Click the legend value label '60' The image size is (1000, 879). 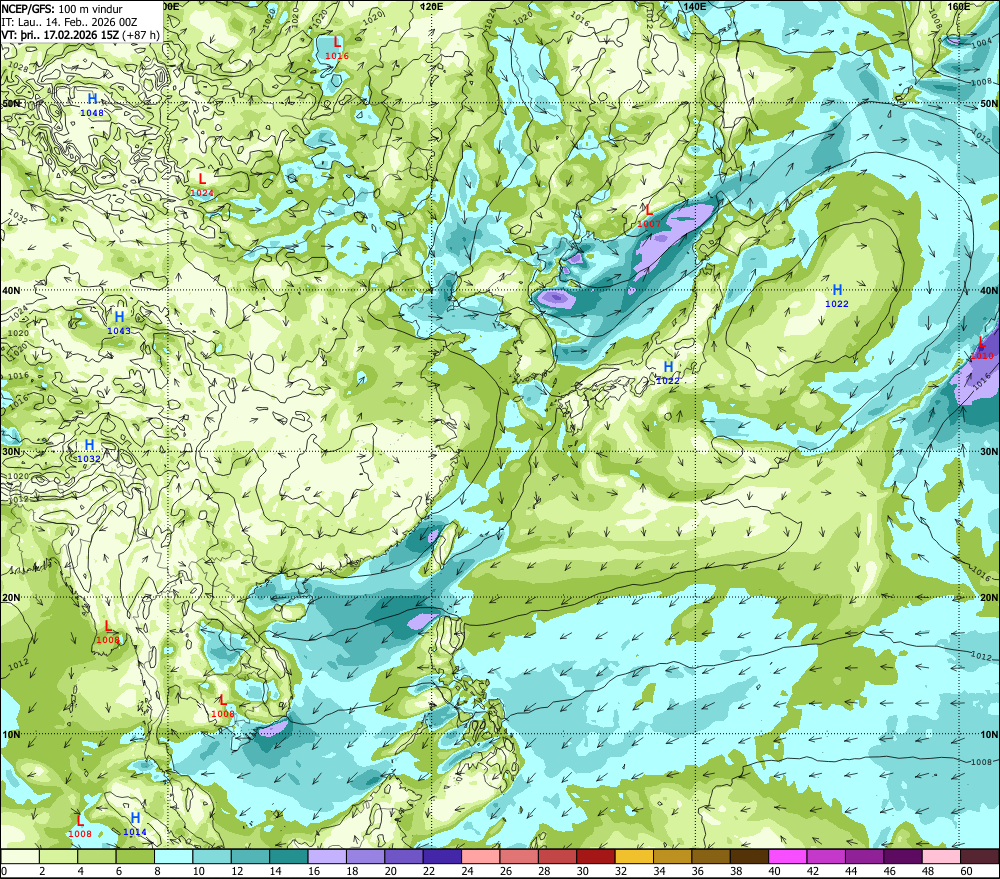click(966, 871)
